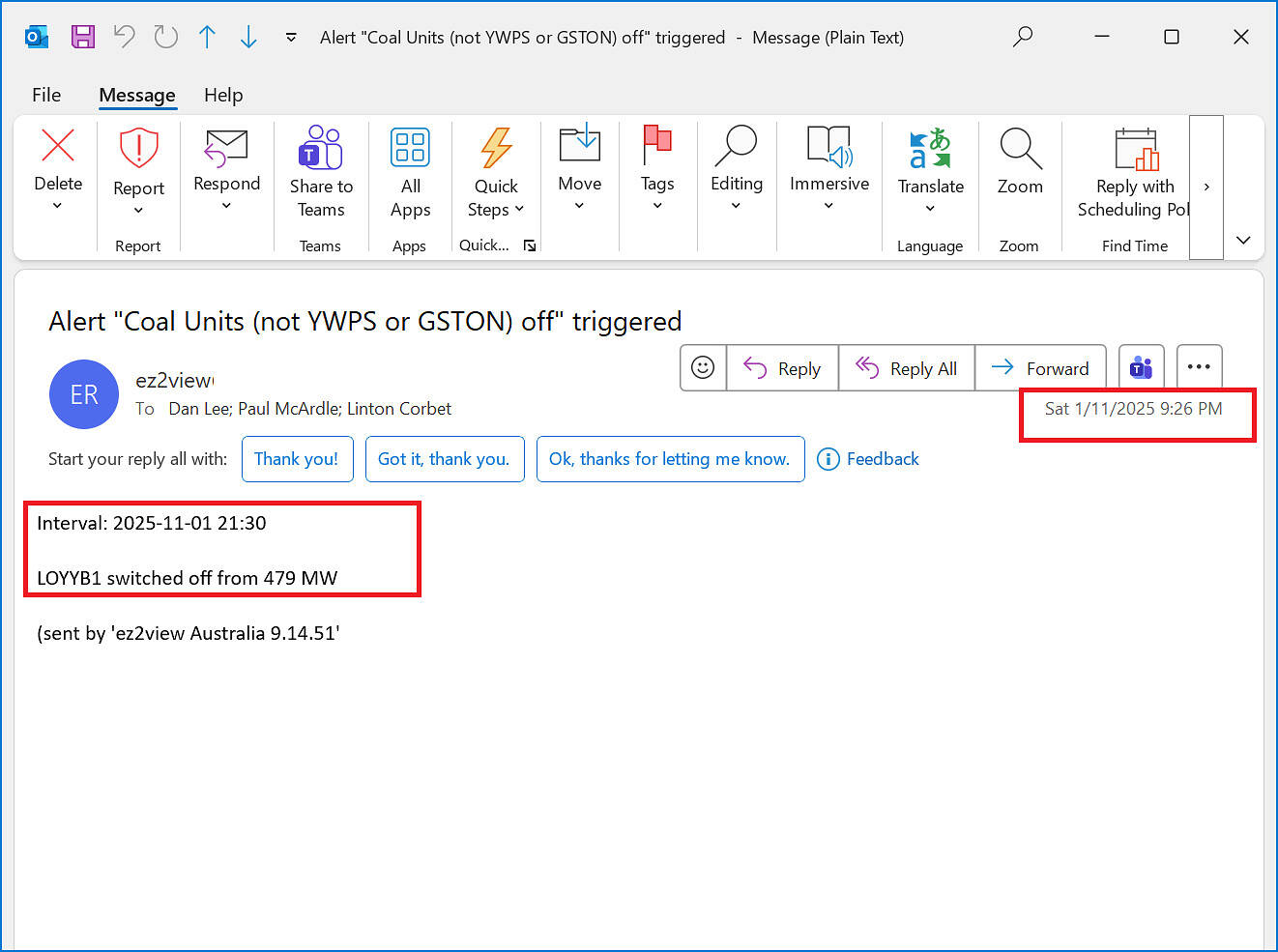Click the search magnifier in title bar

tap(1022, 37)
